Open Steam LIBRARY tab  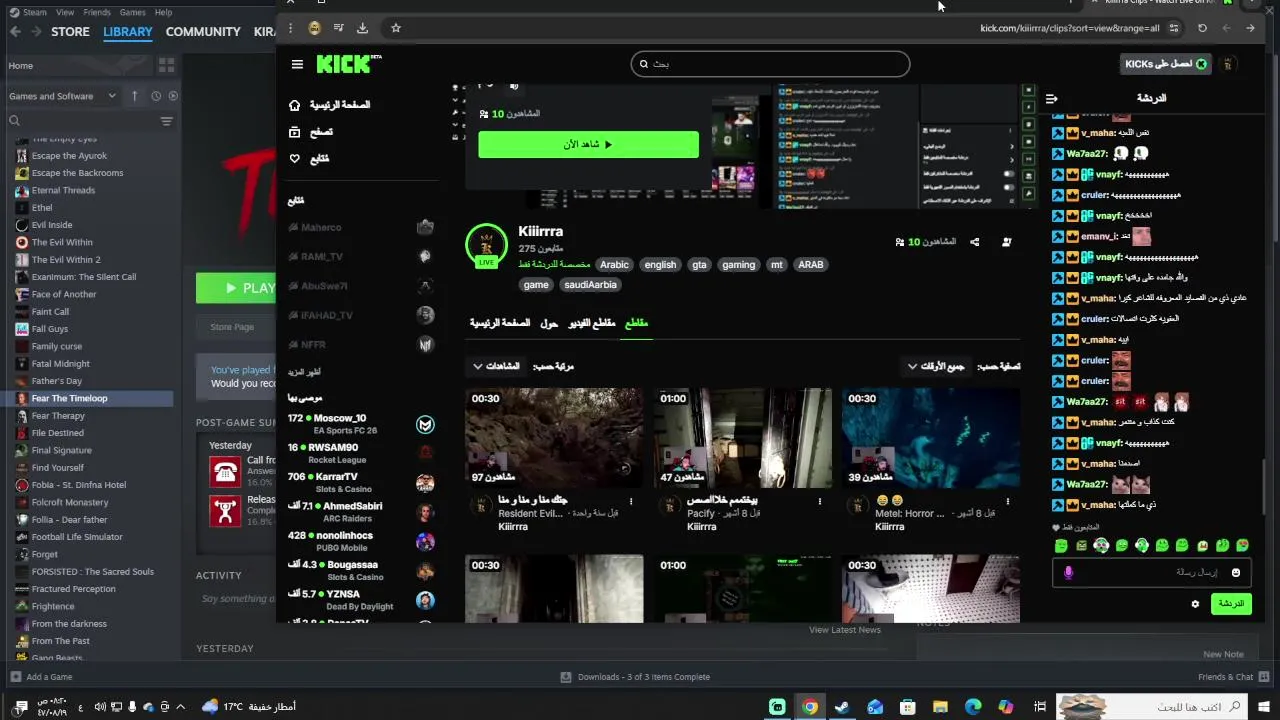pyautogui.click(x=128, y=32)
